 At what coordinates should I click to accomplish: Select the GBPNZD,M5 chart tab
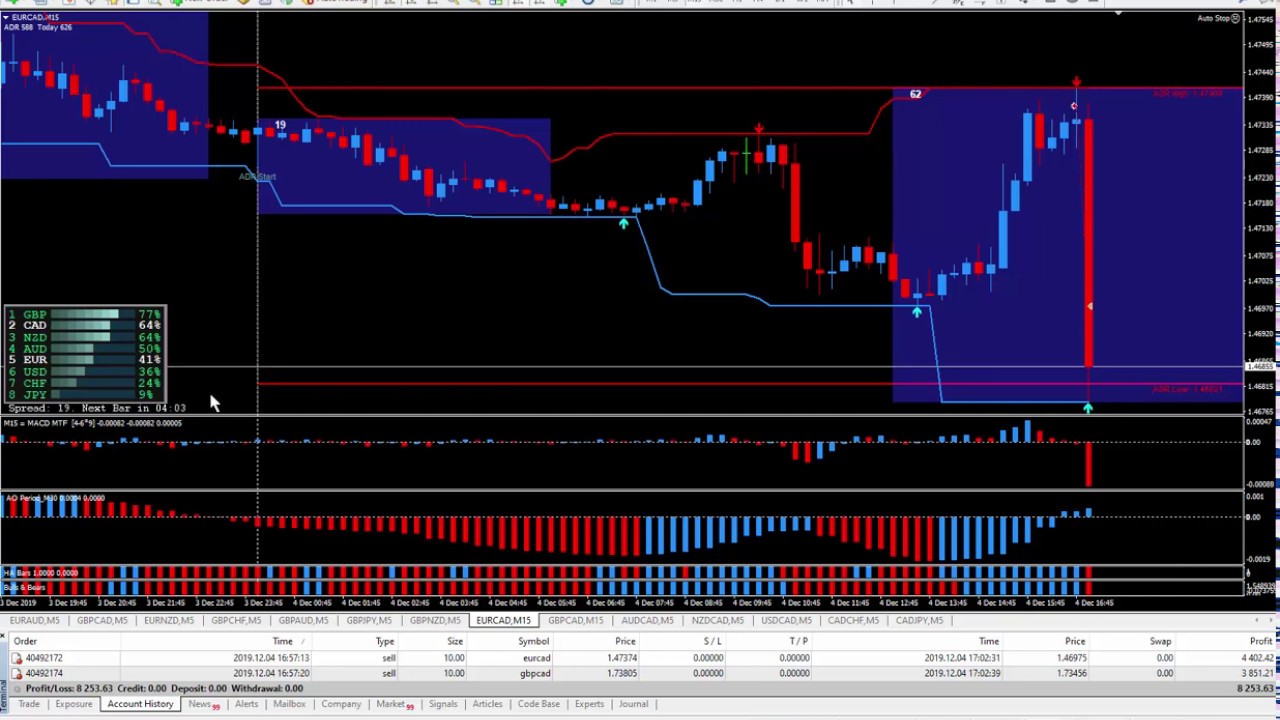pyautogui.click(x=435, y=620)
